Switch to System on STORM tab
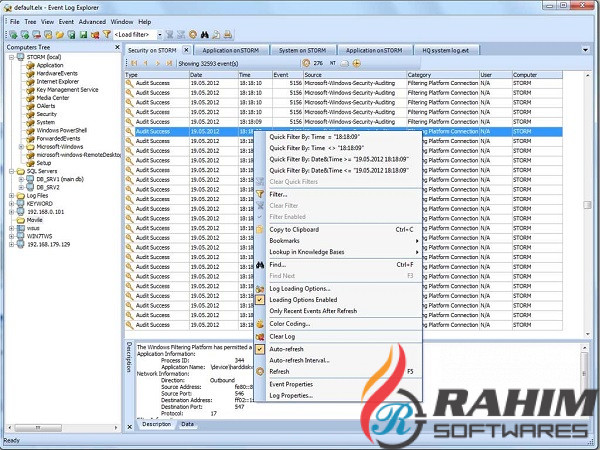This screenshot has height=450, width=600. pyautogui.click(x=303, y=50)
